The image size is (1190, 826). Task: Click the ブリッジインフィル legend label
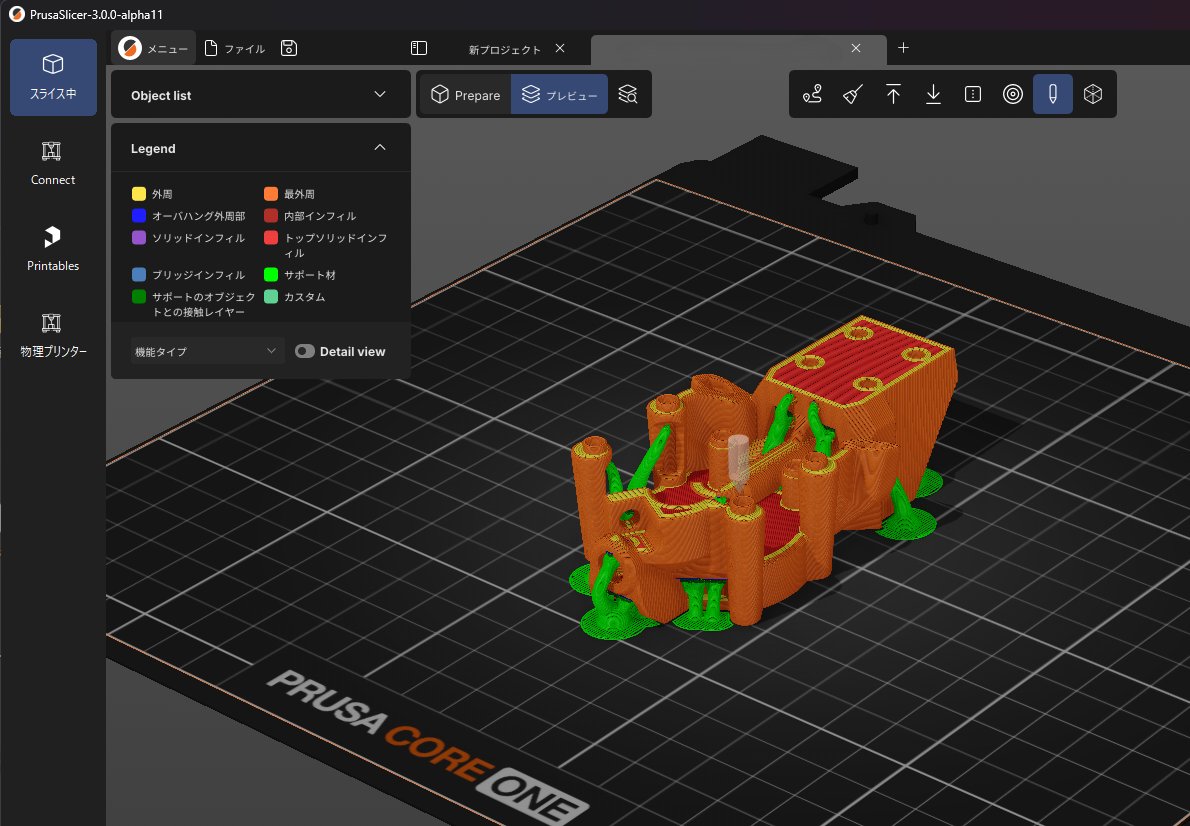coord(199,275)
